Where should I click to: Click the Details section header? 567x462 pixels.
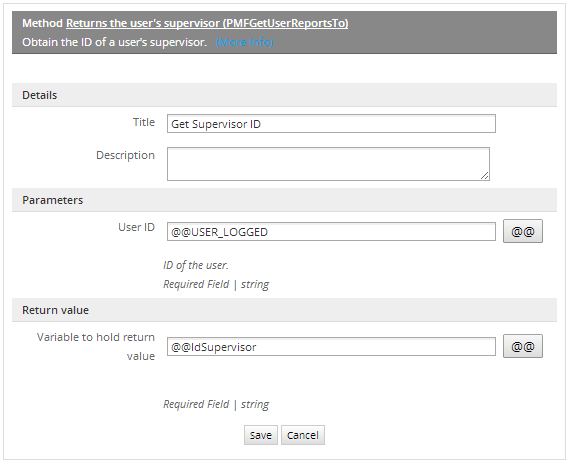pyautogui.click(x=284, y=95)
